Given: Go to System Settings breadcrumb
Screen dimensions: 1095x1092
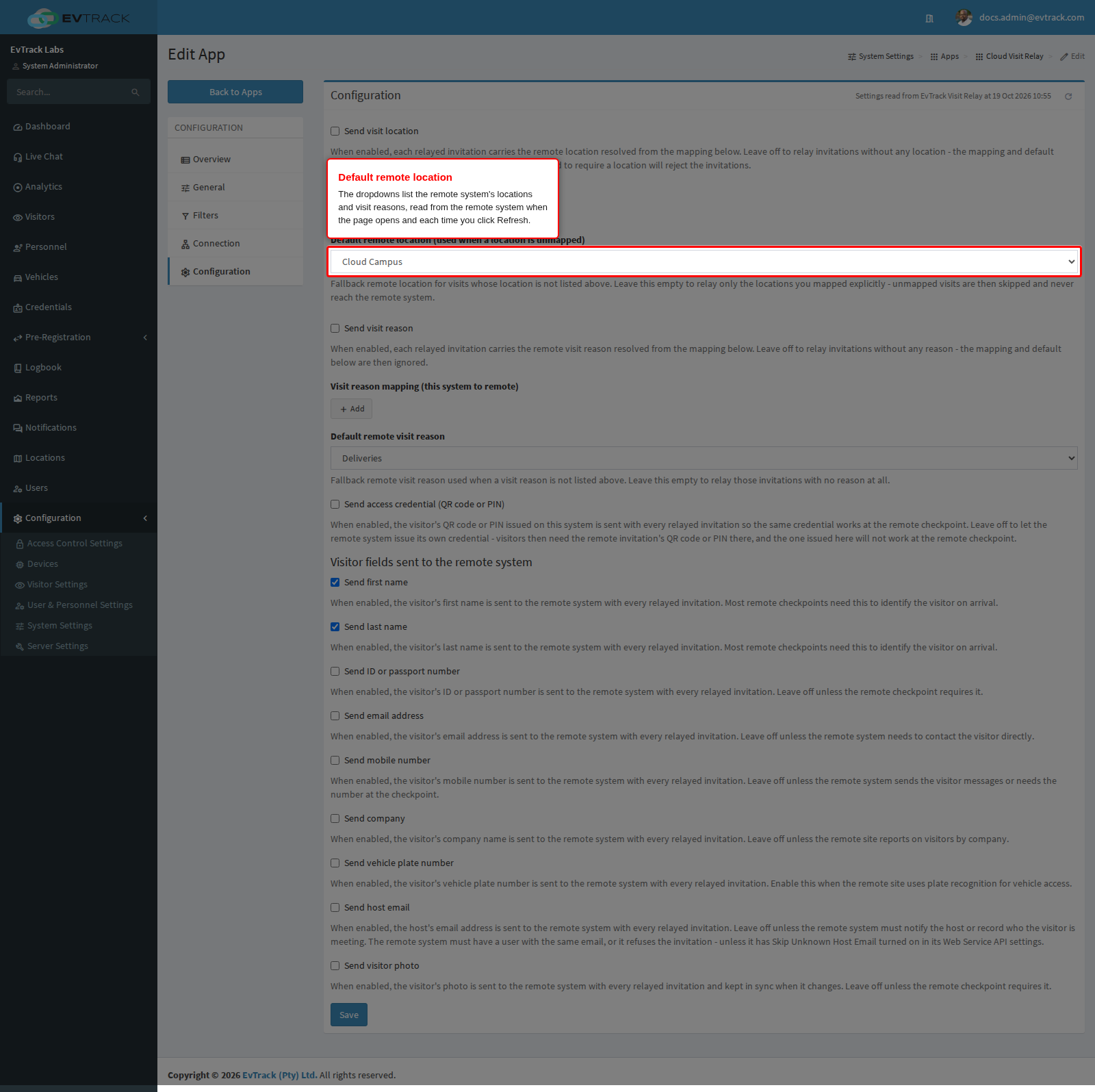Looking at the screenshot, I should [881, 56].
